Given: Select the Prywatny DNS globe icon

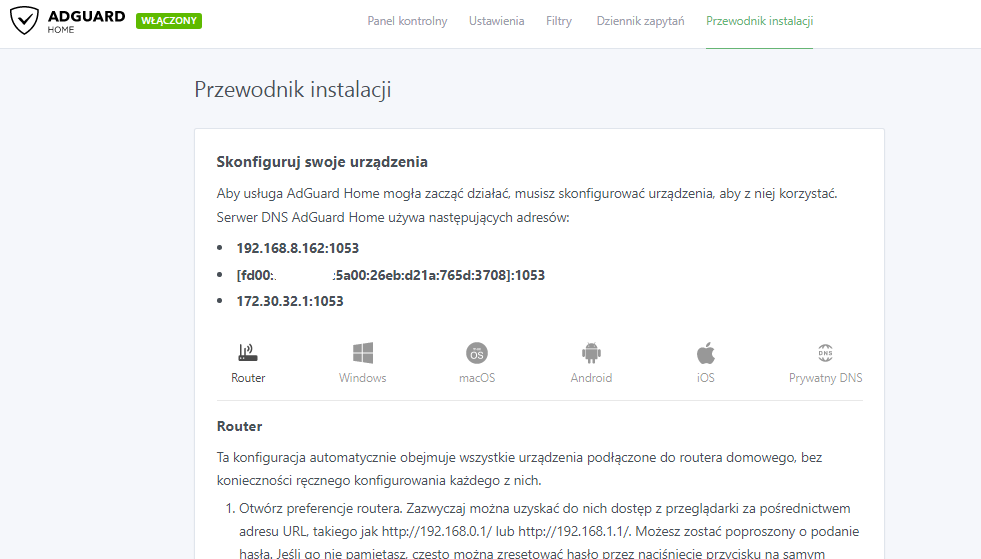Looking at the screenshot, I should click(x=825, y=352).
